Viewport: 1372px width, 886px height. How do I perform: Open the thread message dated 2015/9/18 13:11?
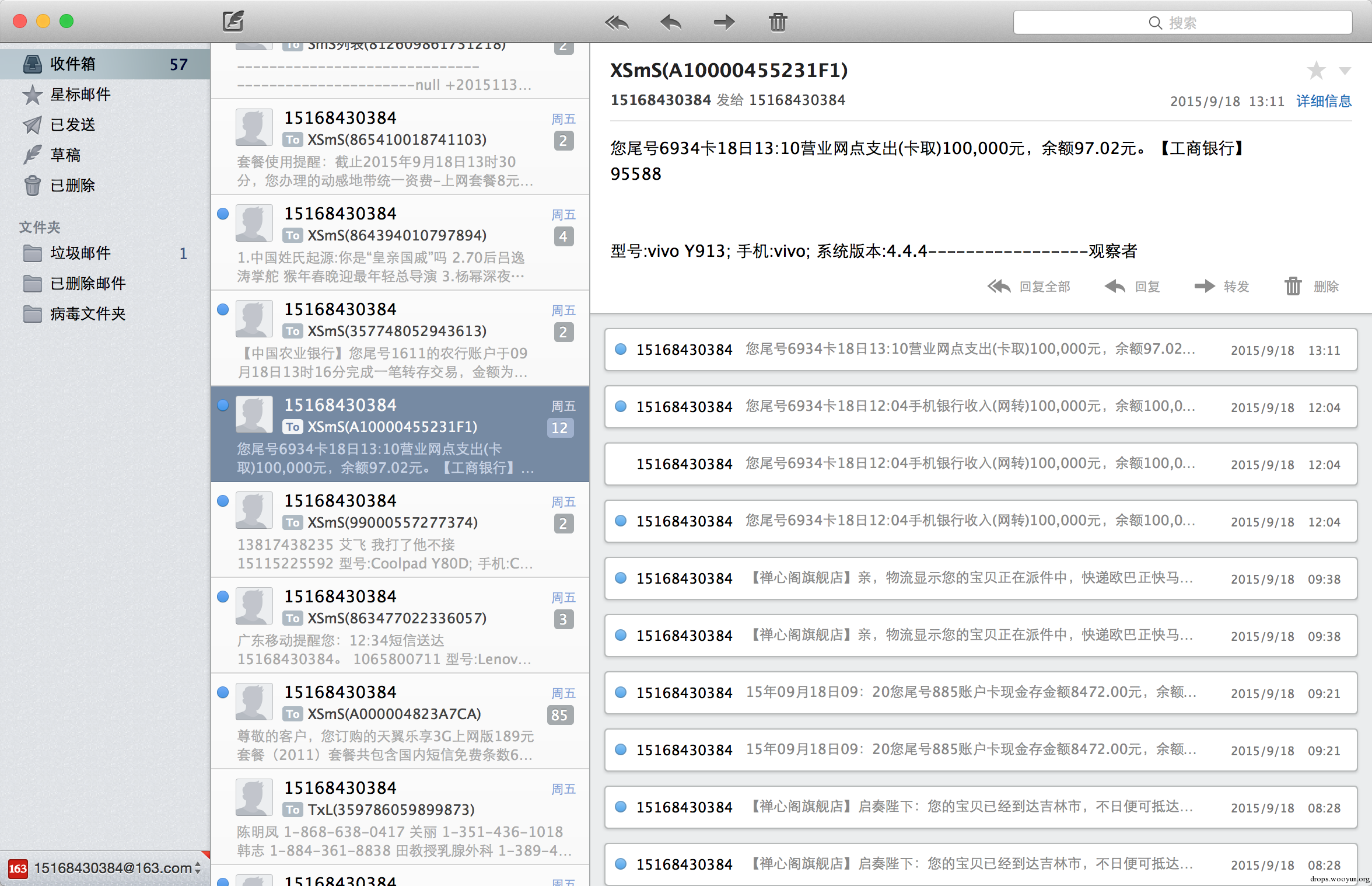(981, 350)
